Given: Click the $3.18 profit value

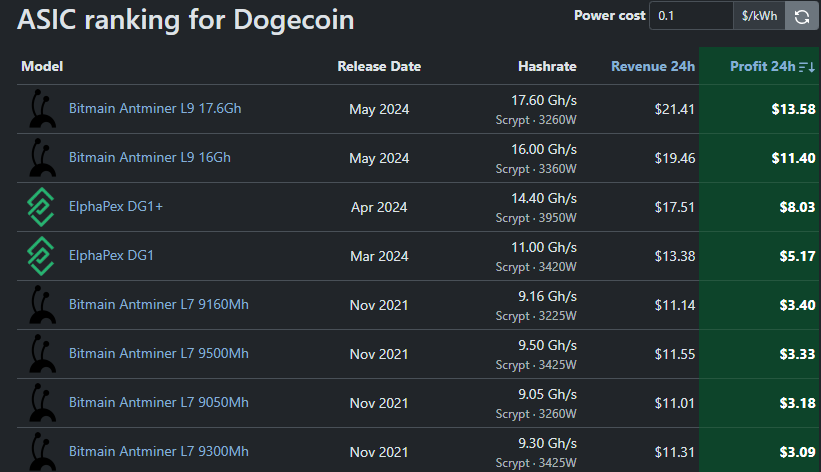Looking at the screenshot, I should [797, 403].
